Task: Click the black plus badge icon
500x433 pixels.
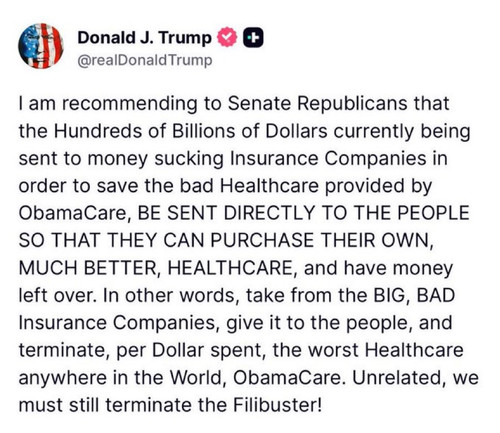Action: coord(253,38)
